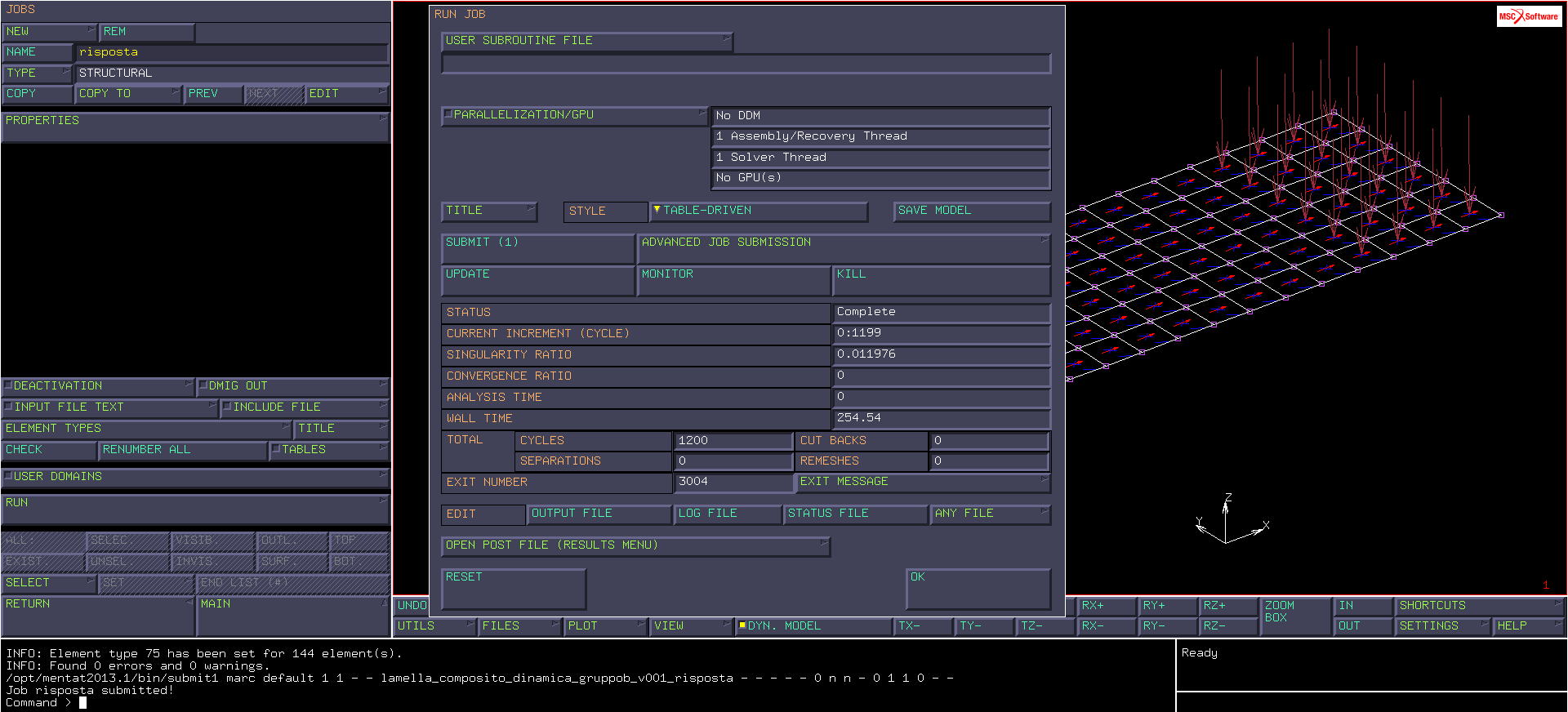Screen dimensions: 1568x712
Task: Open the PROPERTIES submenu
Action: pos(195,127)
